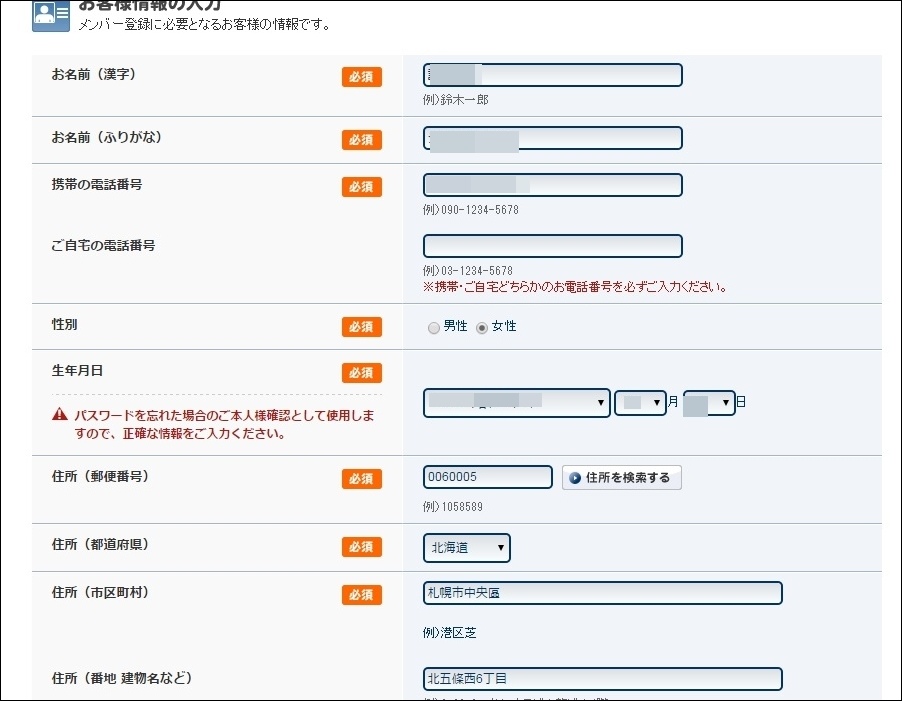Click the 必須 badge beside 住所（郵便番号）
Screen dimensions: 902x701
pos(361,479)
